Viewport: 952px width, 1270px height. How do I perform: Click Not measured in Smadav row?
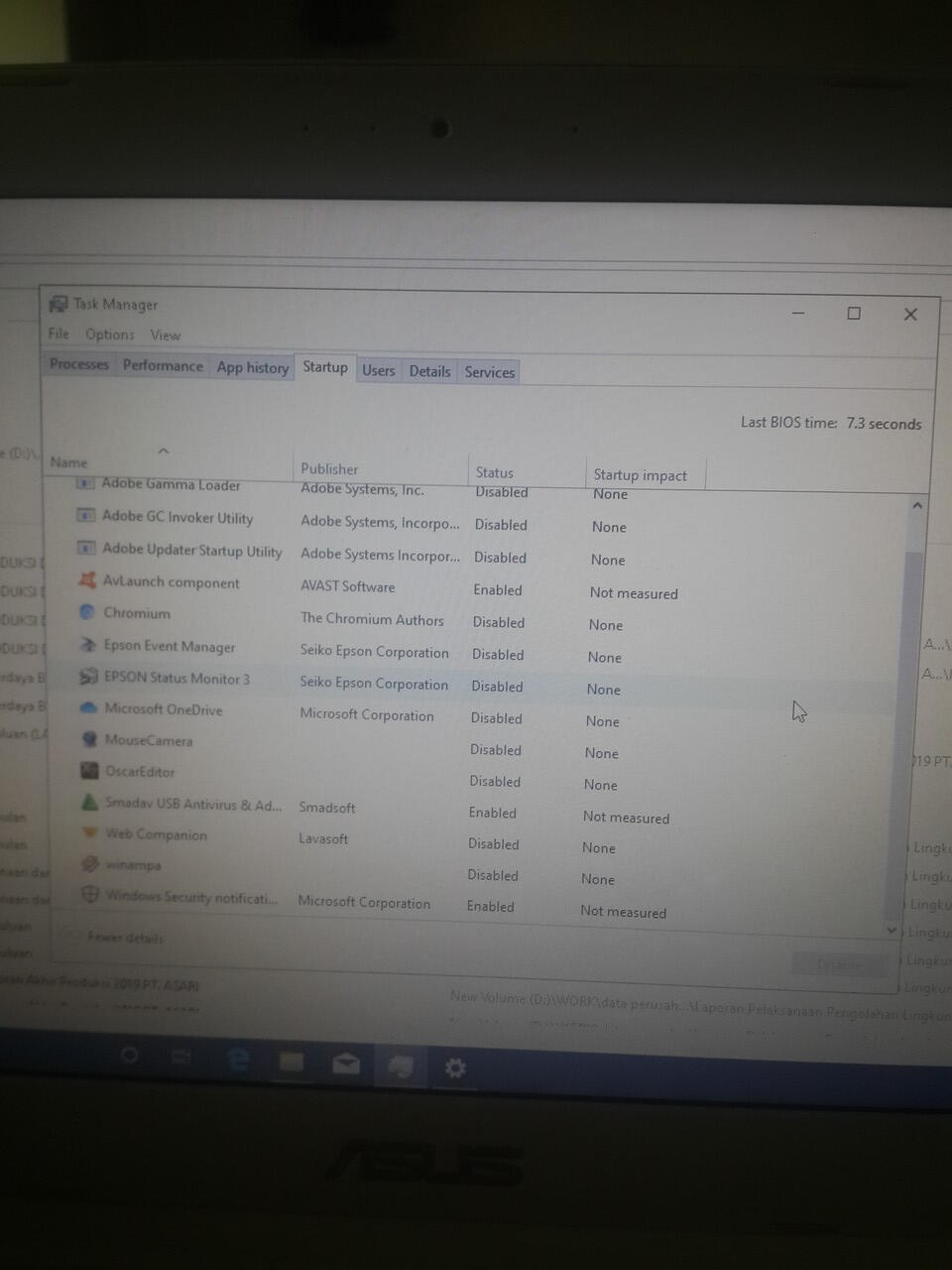tap(626, 818)
